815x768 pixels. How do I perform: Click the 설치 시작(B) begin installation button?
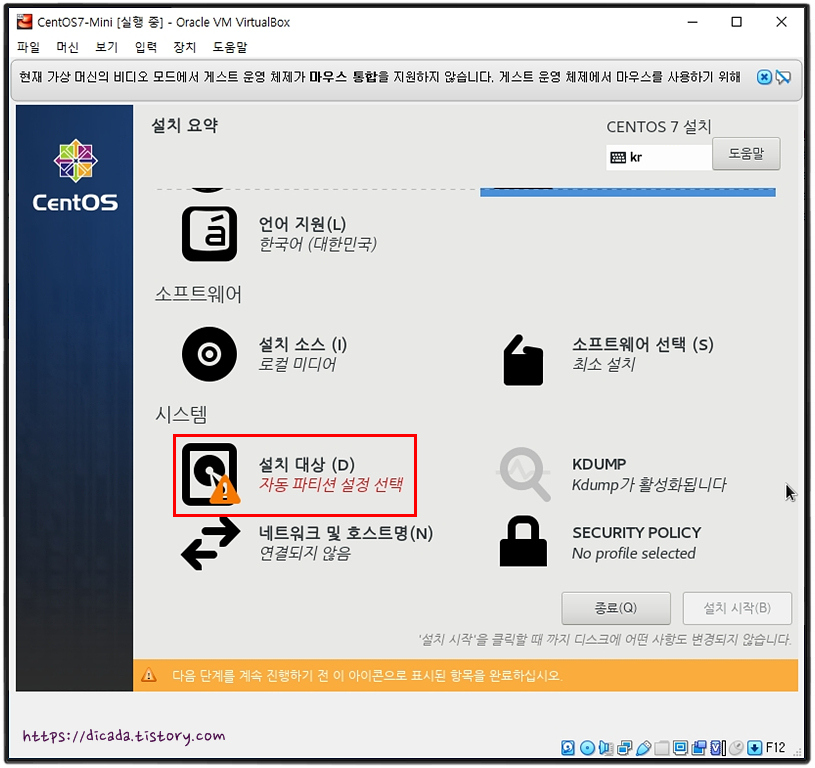(x=737, y=608)
